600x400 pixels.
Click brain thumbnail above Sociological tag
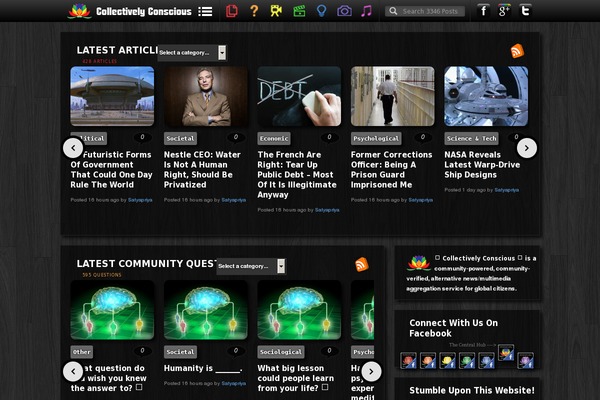(x=299, y=310)
